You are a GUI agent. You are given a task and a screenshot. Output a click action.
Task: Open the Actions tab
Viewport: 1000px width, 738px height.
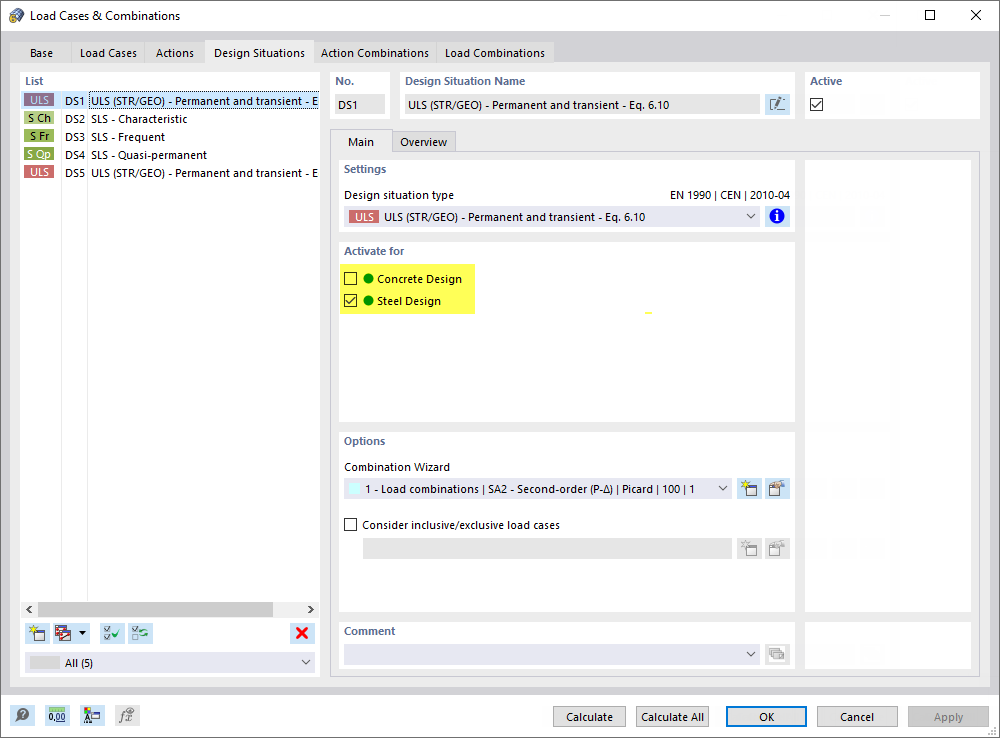pyautogui.click(x=174, y=53)
